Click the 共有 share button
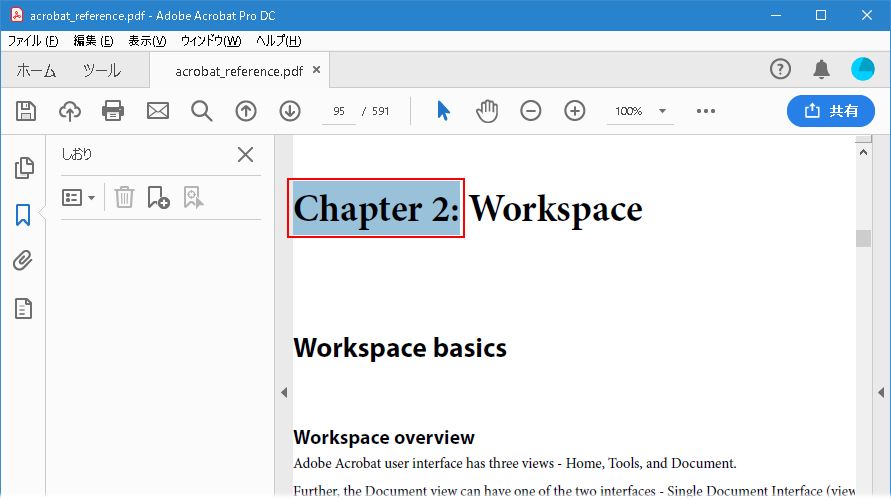891x500 pixels. click(831, 111)
